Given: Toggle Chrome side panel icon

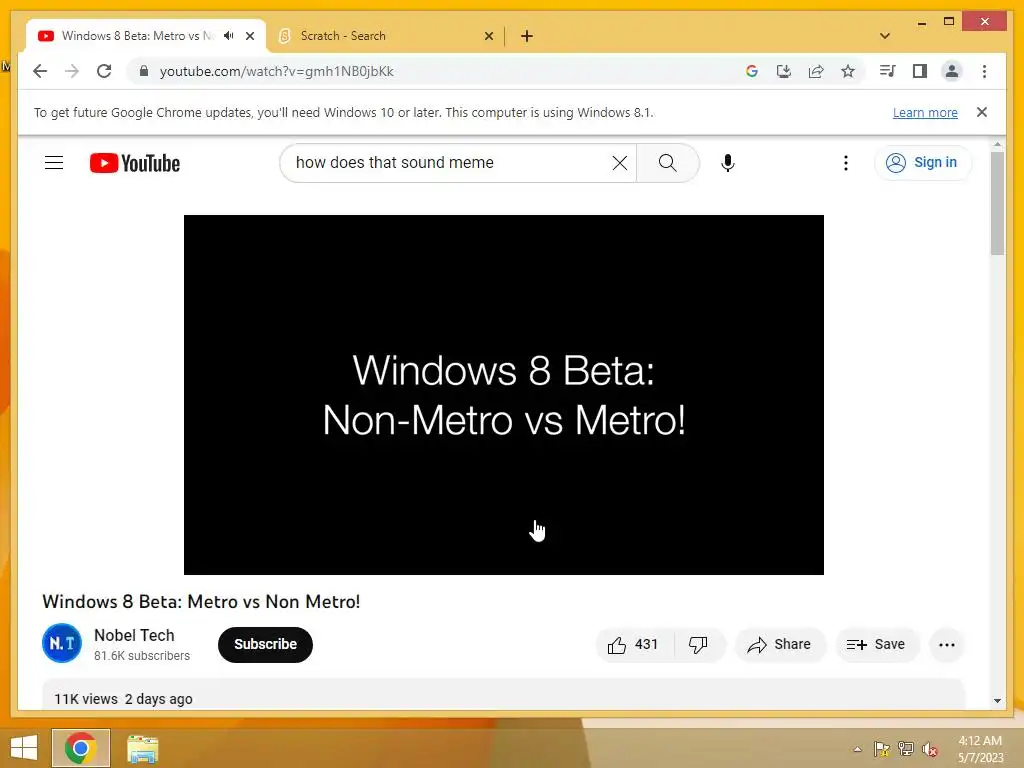Looking at the screenshot, I should 920,71.
